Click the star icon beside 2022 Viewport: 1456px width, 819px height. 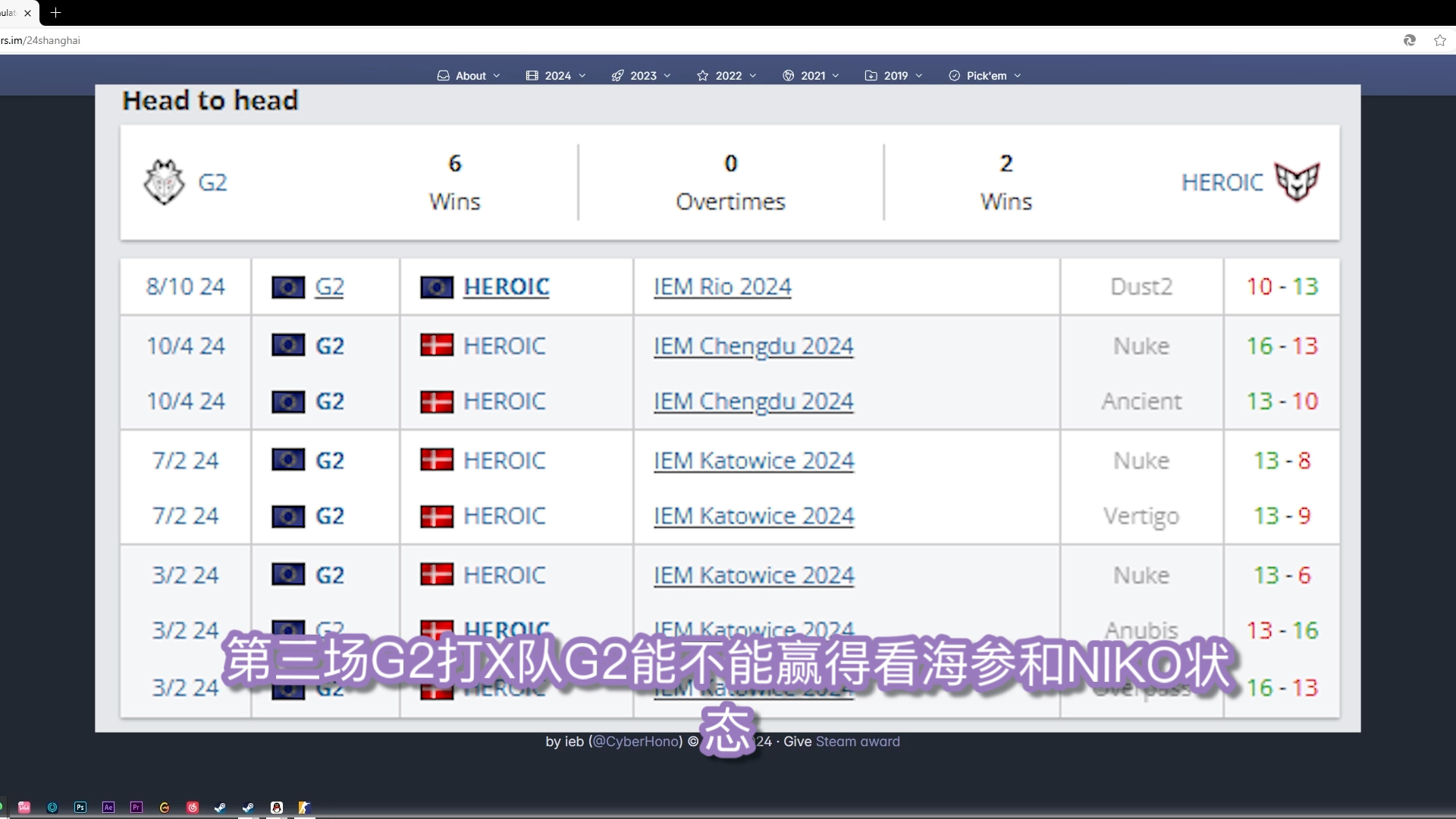[x=702, y=76]
